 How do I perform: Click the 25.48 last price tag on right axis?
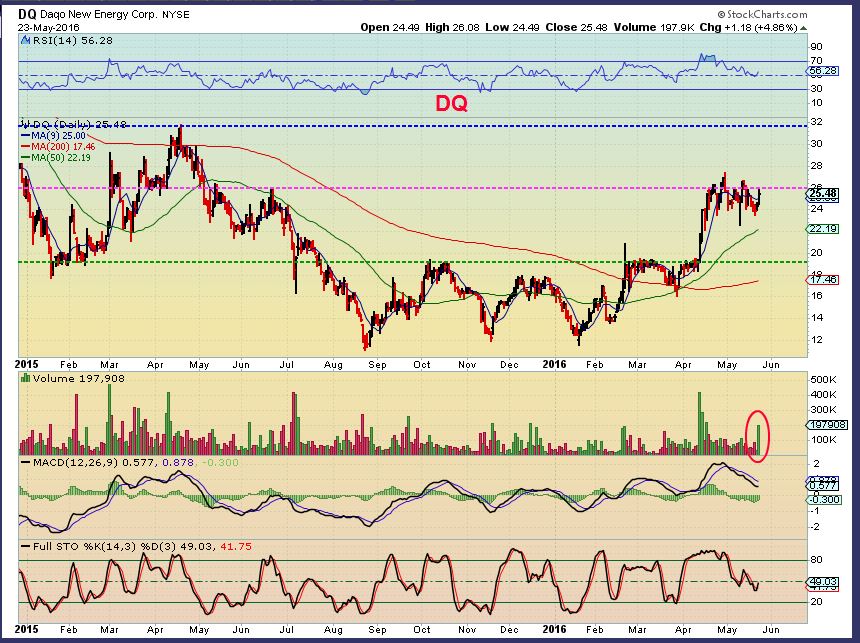823,193
